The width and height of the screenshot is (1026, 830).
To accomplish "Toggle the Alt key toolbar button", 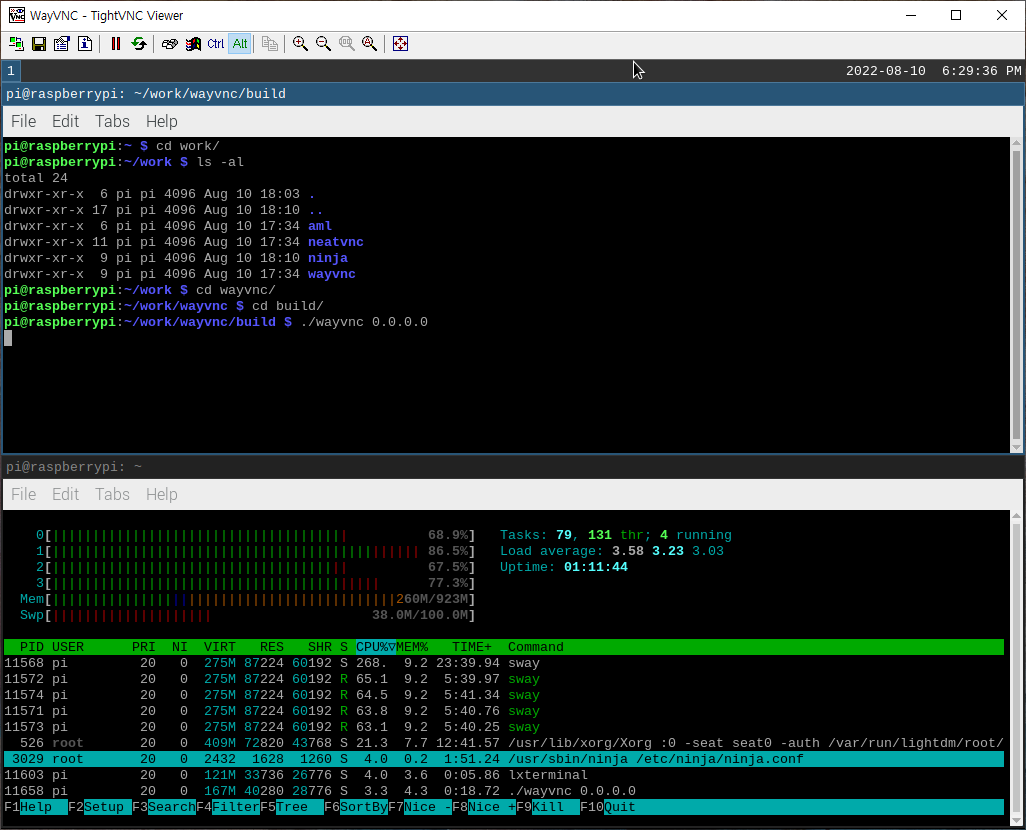I will point(239,44).
